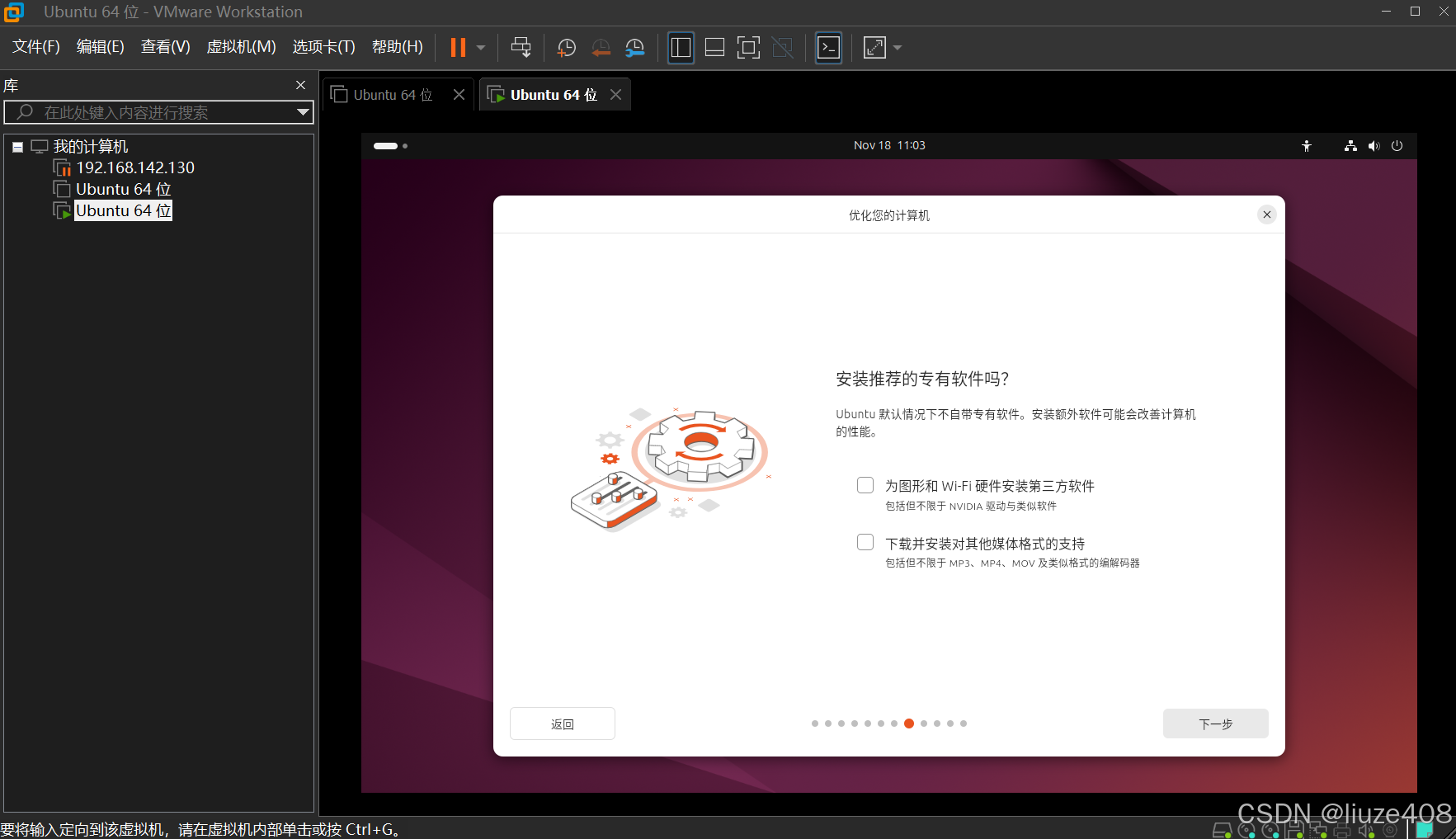Toggle the thumbnail bar view icon
This screenshot has width=1456, height=839.
(x=714, y=48)
